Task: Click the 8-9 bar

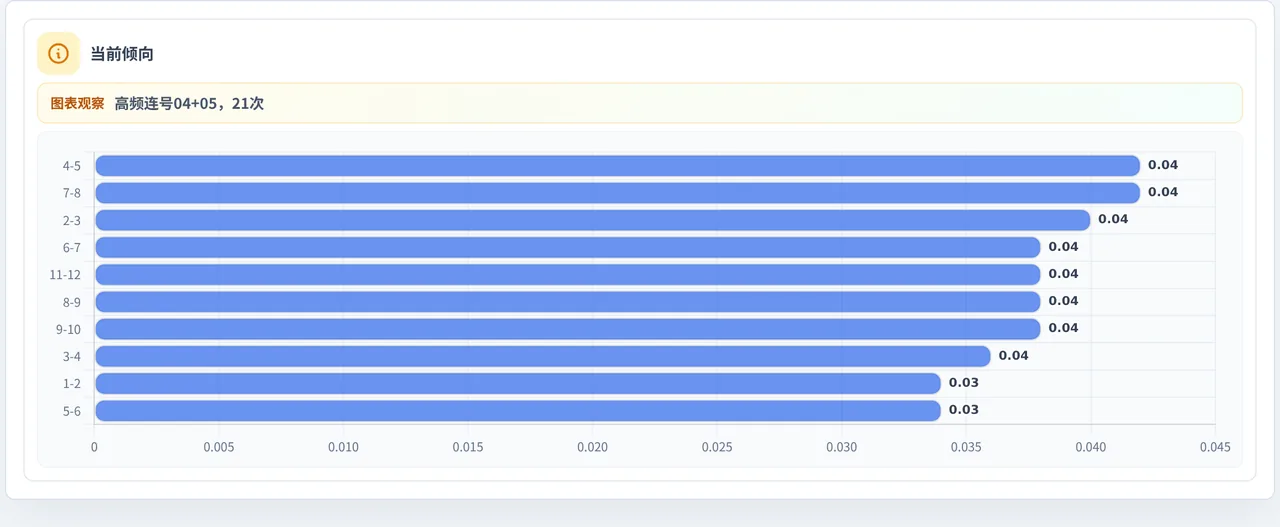Action: click(567, 301)
